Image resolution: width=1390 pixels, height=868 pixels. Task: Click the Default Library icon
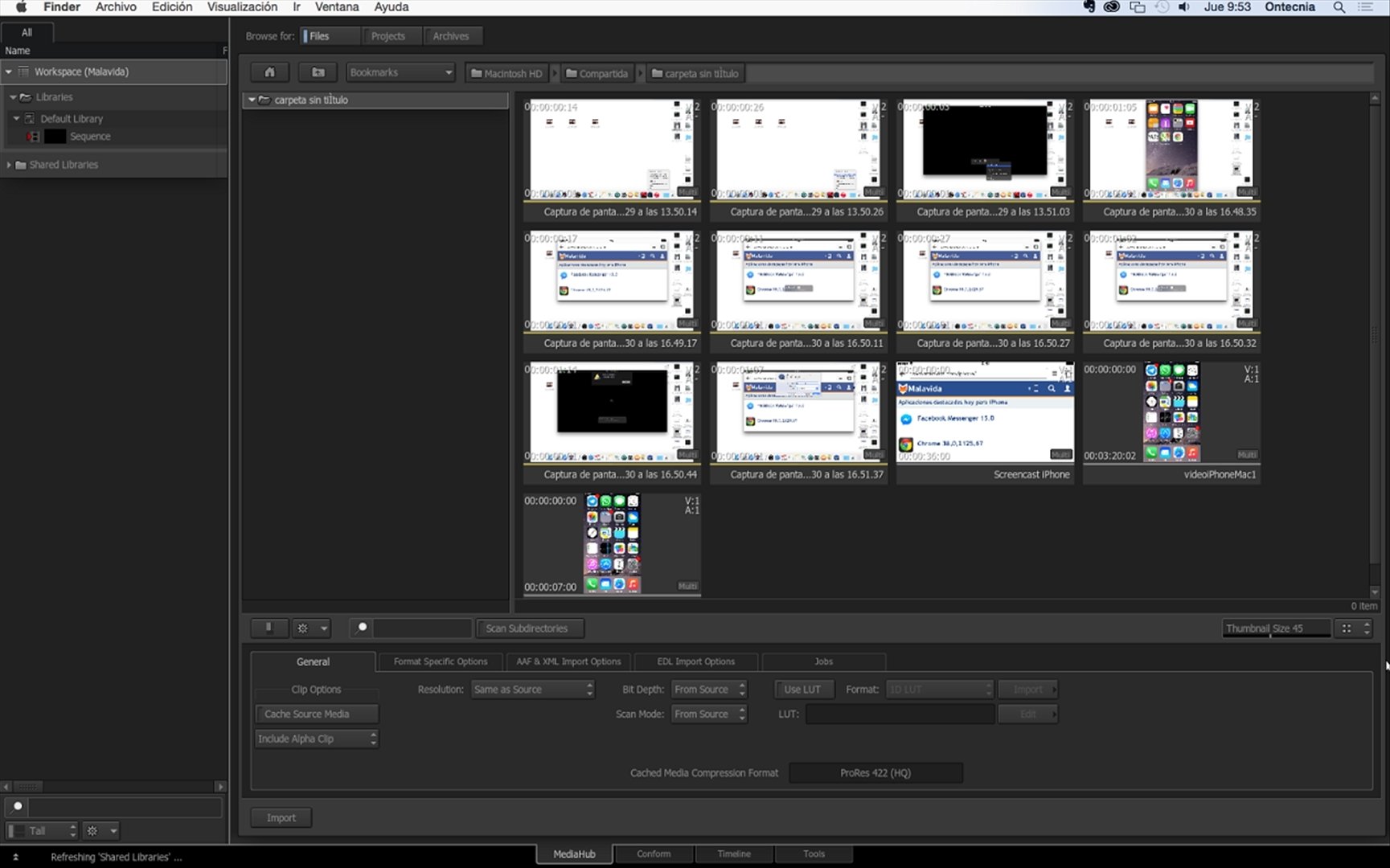[30, 118]
